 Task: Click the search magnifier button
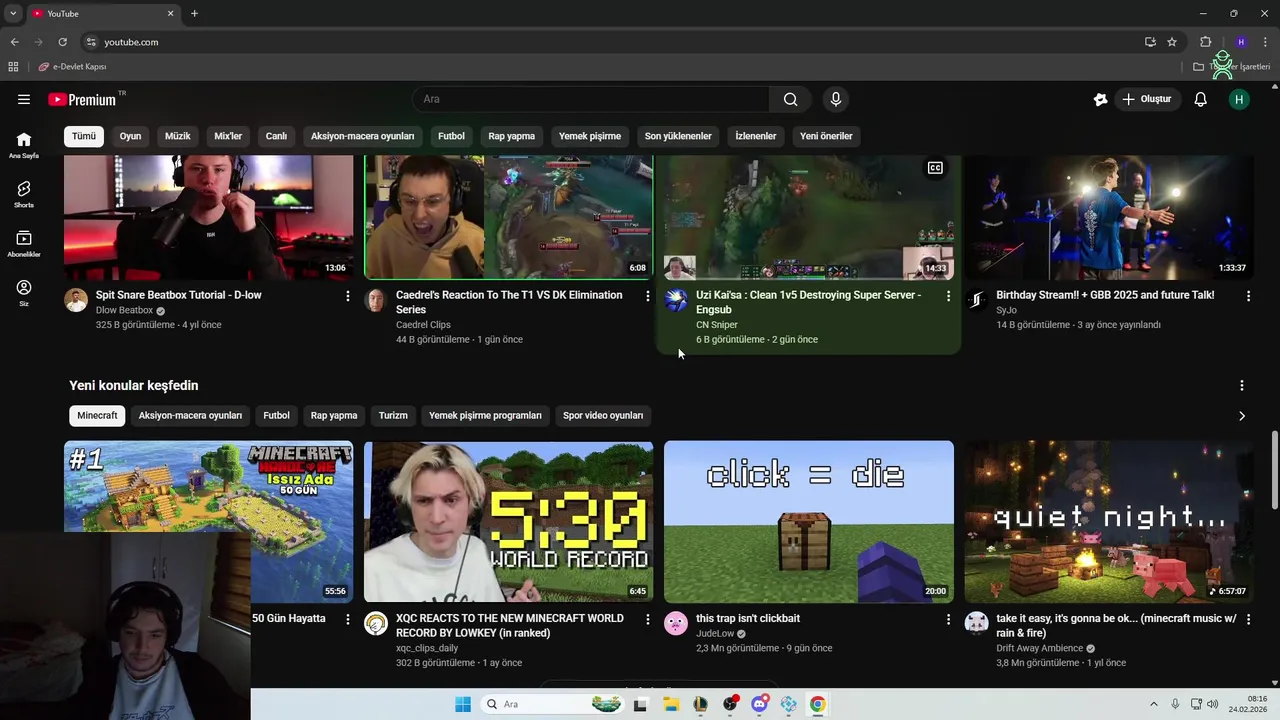pyautogui.click(x=790, y=99)
